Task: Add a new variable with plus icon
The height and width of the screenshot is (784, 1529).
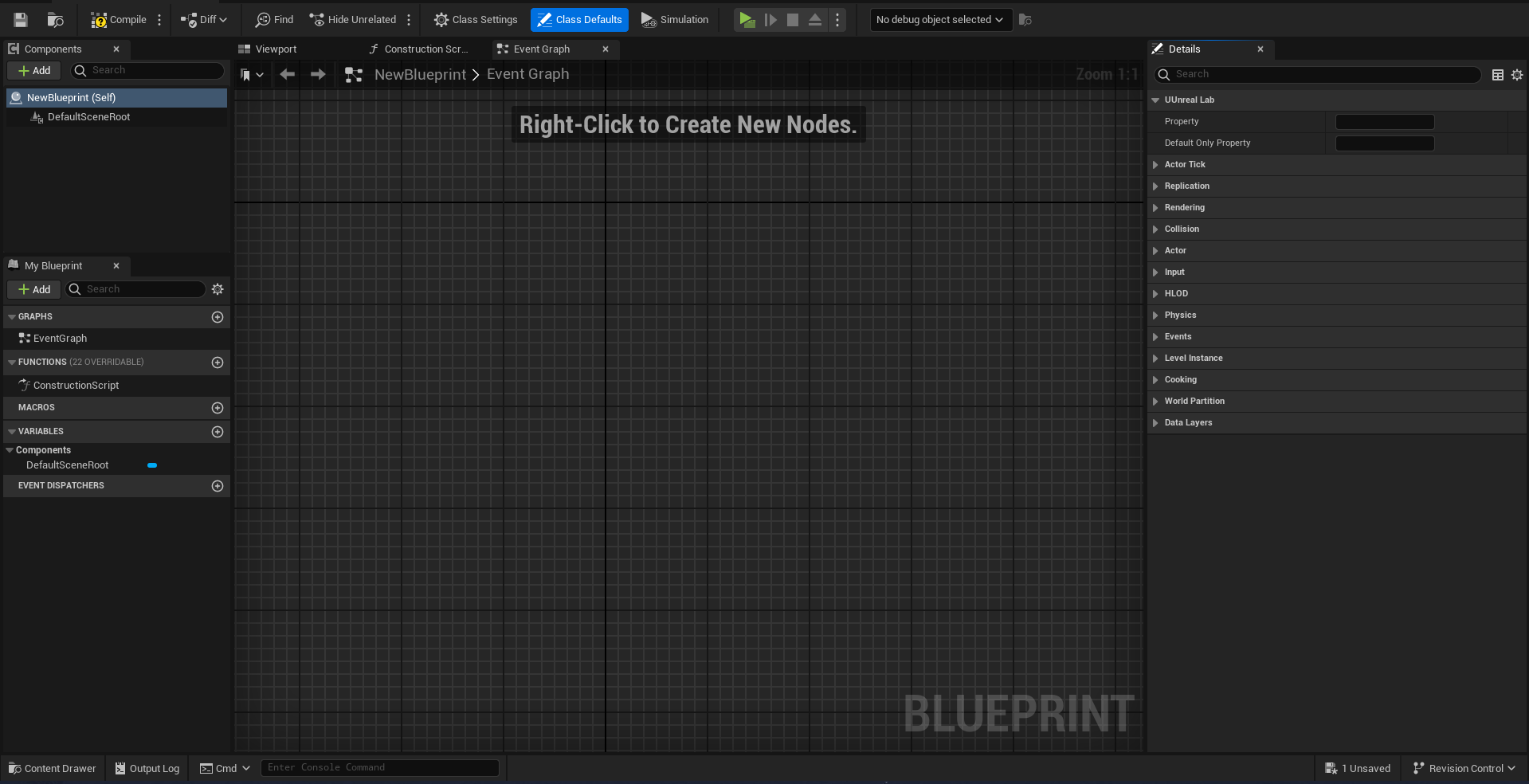Action: pos(218,432)
